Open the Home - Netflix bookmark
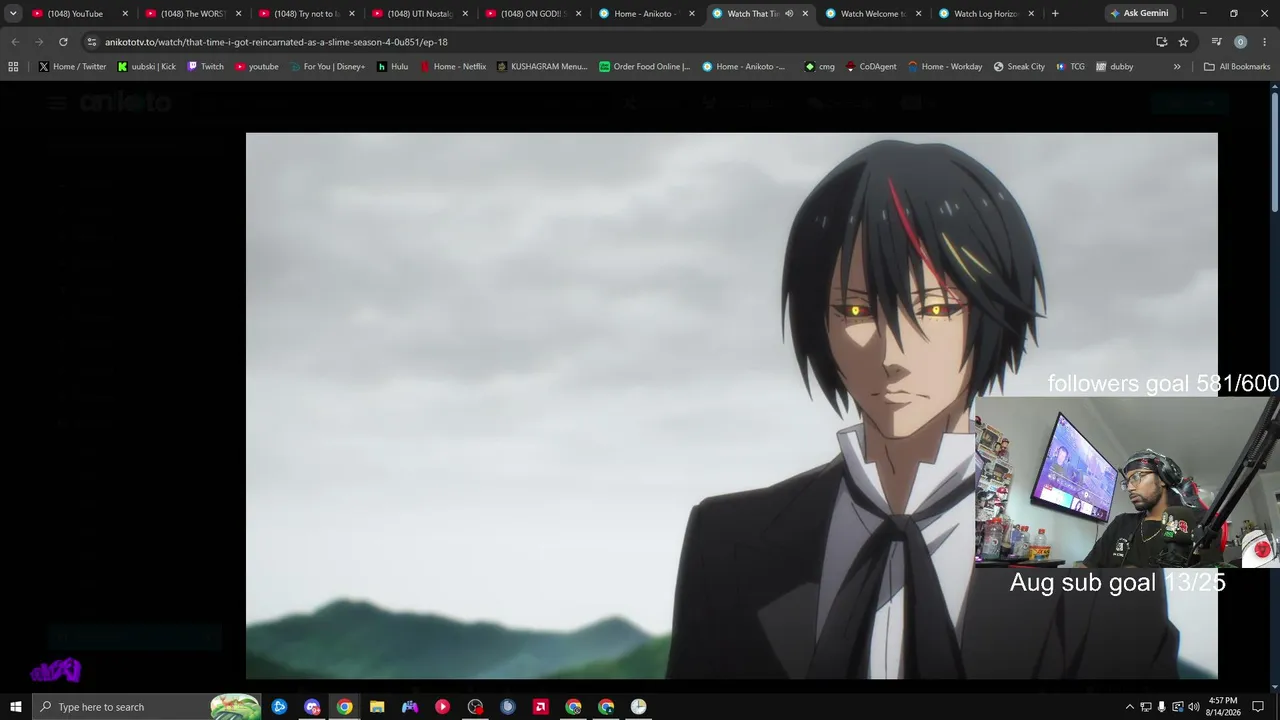 tap(452, 67)
